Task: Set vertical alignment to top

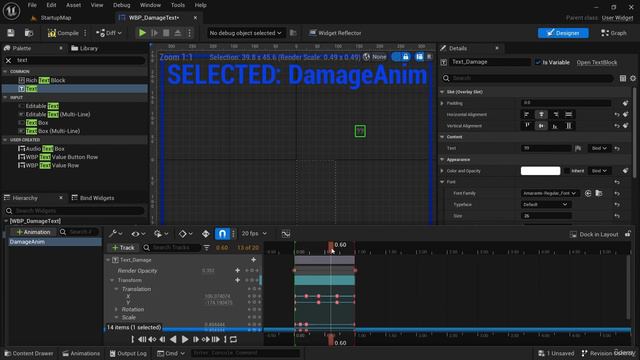Action: [x=527, y=126]
